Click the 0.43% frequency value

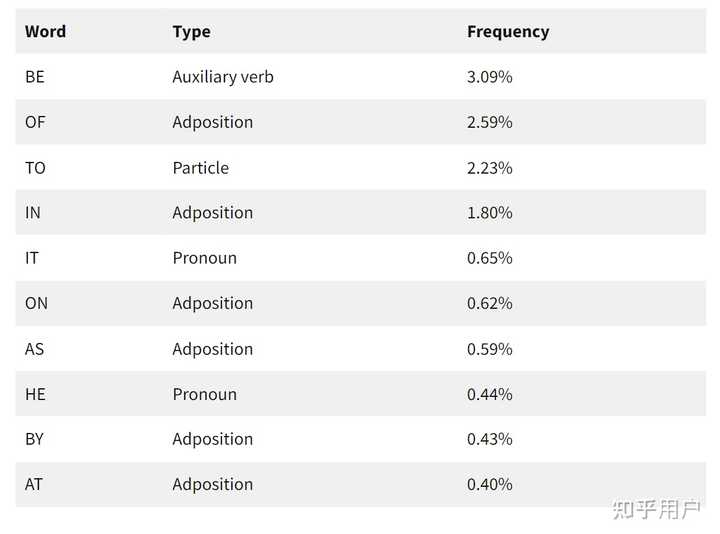click(x=489, y=439)
